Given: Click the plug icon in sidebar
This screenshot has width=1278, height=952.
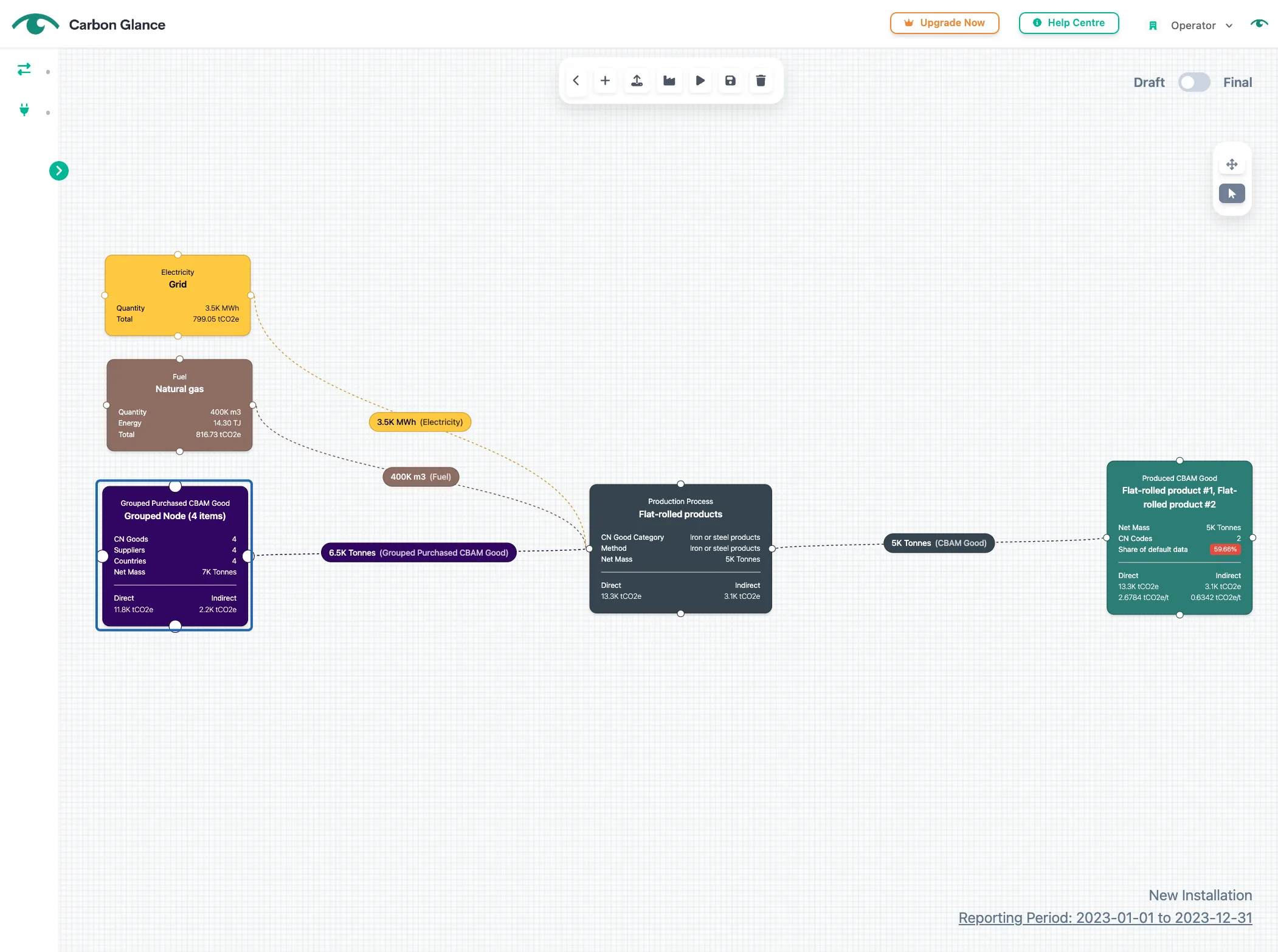Looking at the screenshot, I should click(24, 110).
